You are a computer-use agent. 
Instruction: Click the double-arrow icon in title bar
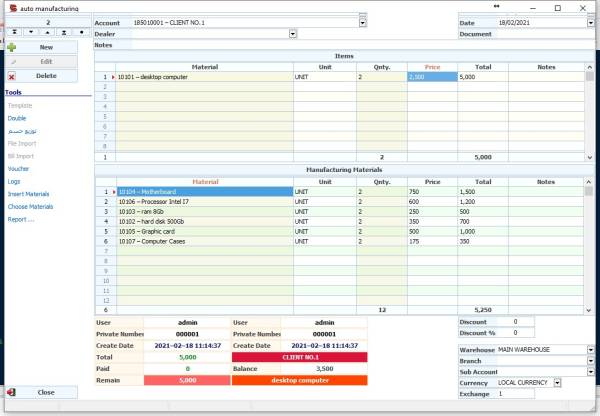click(x=496, y=6)
